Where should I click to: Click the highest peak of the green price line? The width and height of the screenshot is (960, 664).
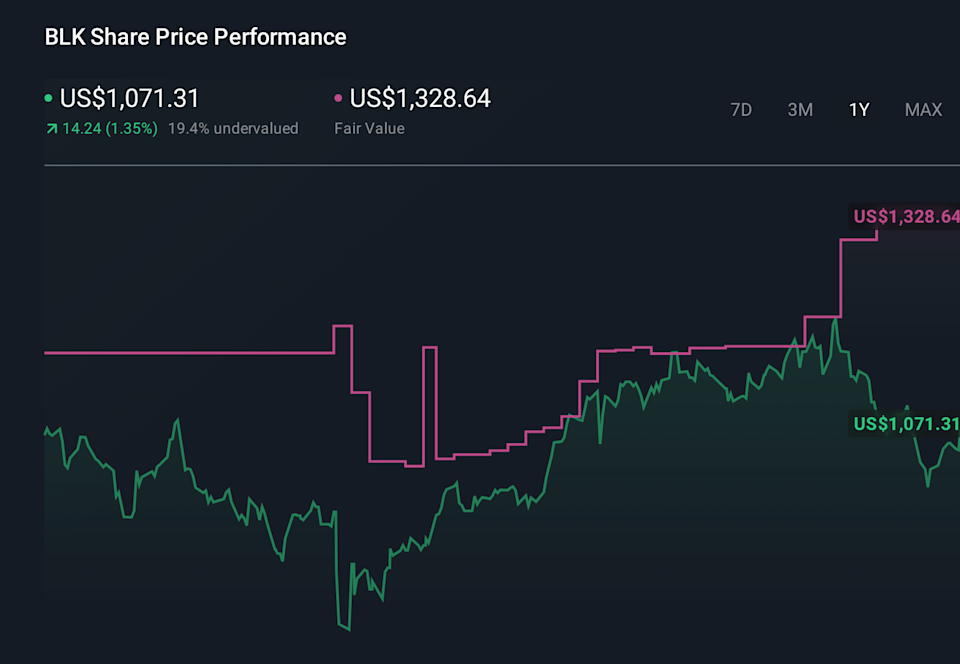(x=835, y=321)
